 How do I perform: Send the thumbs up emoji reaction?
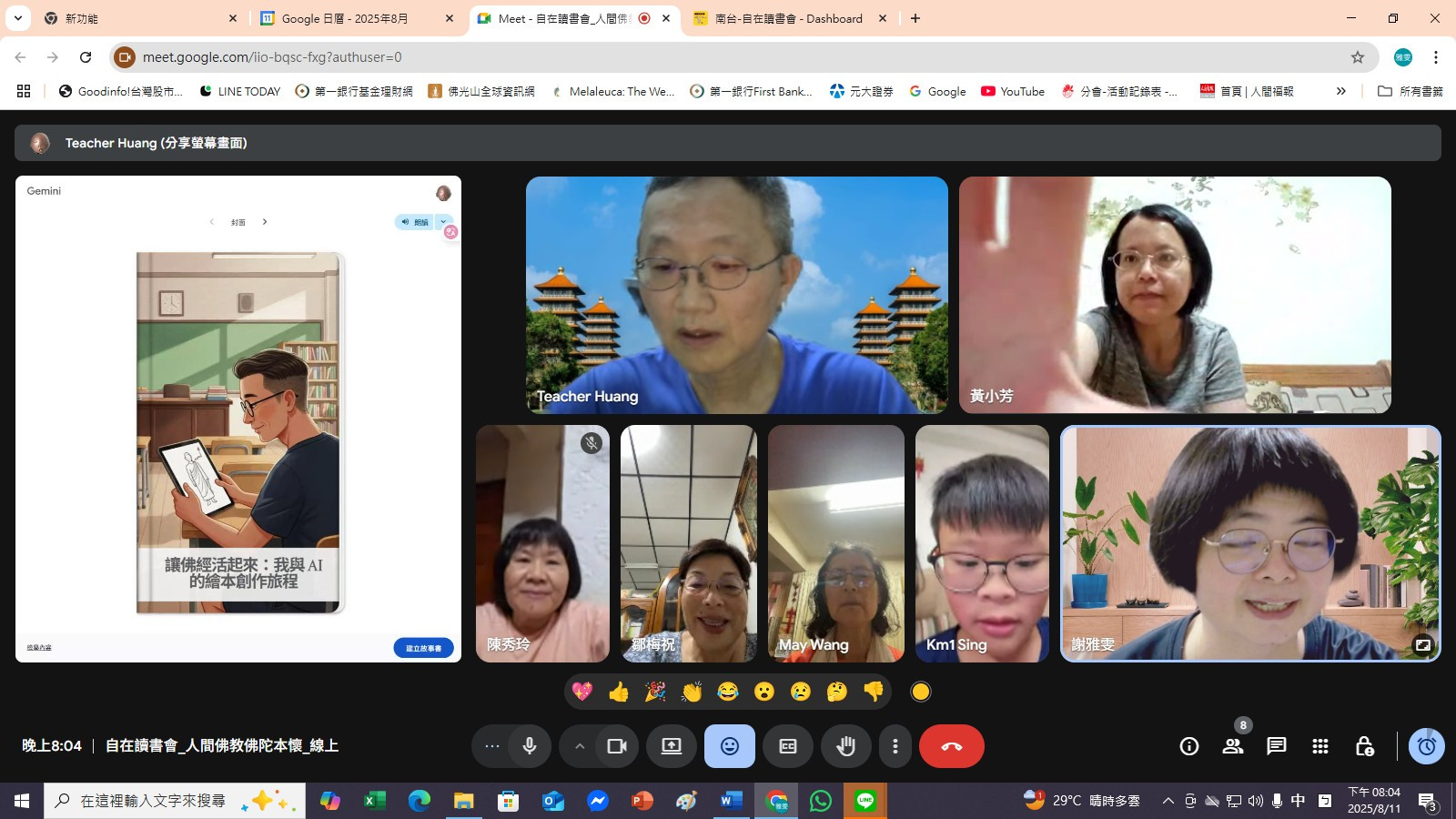(619, 692)
